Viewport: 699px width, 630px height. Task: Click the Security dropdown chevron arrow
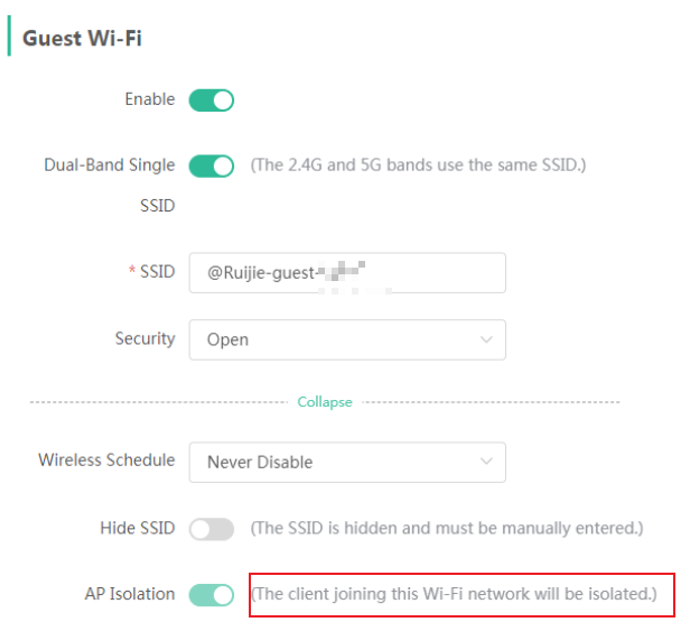click(x=487, y=340)
